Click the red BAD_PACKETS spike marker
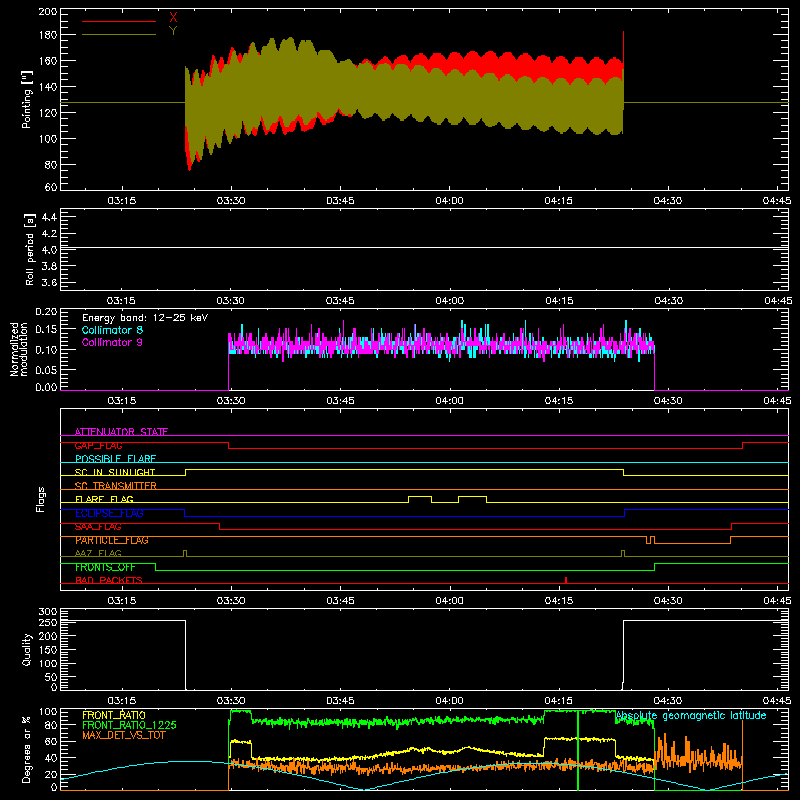800x800 pixels. point(566,580)
